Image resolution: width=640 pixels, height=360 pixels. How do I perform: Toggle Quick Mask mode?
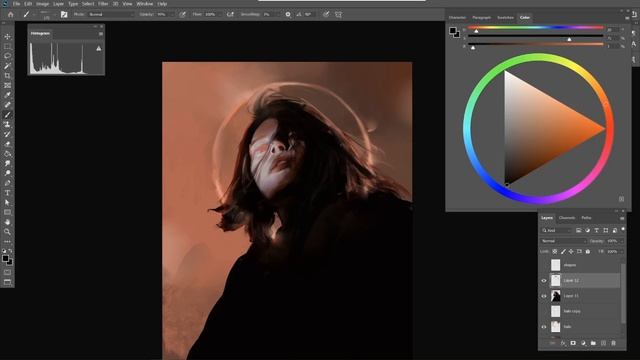(x=7, y=272)
